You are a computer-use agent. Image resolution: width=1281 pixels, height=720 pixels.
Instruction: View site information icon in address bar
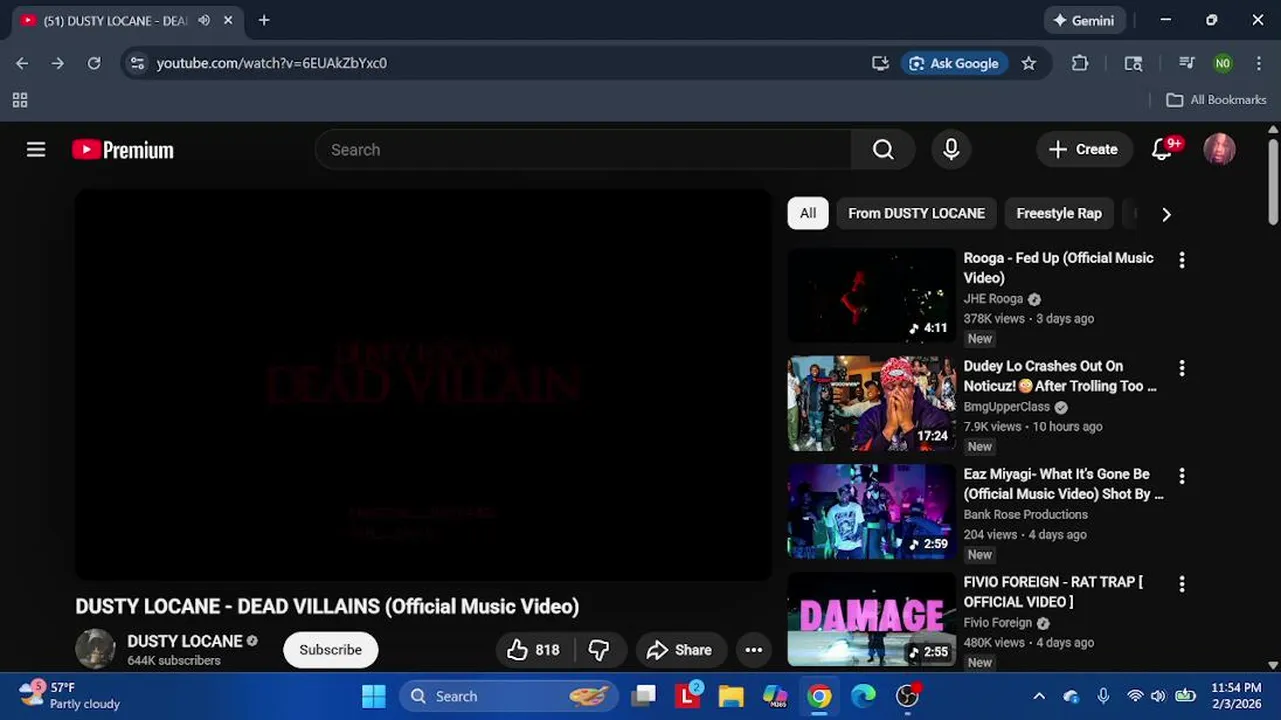click(138, 63)
